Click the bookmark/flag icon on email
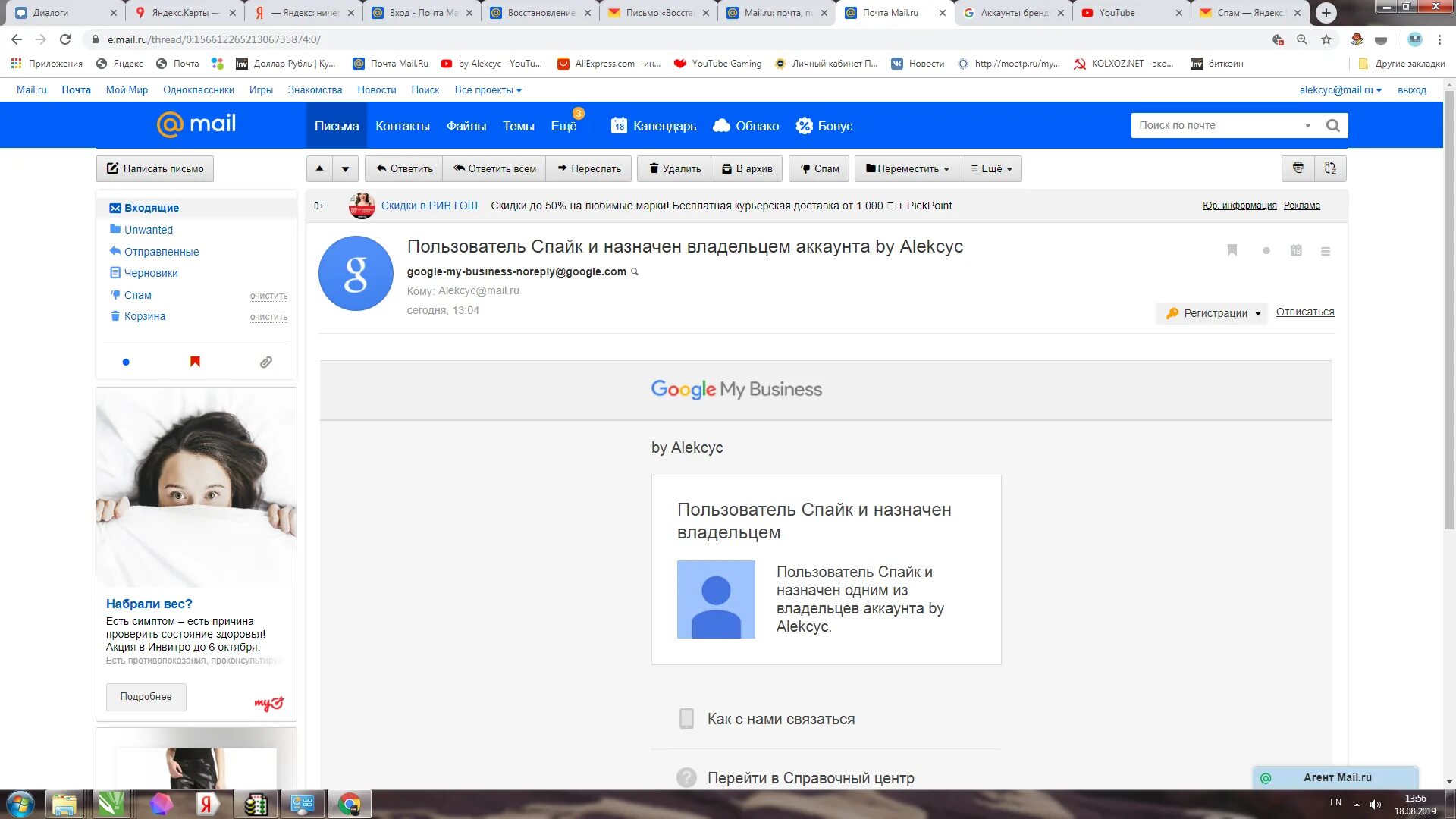The width and height of the screenshot is (1456, 819). [x=1232, y=251]
